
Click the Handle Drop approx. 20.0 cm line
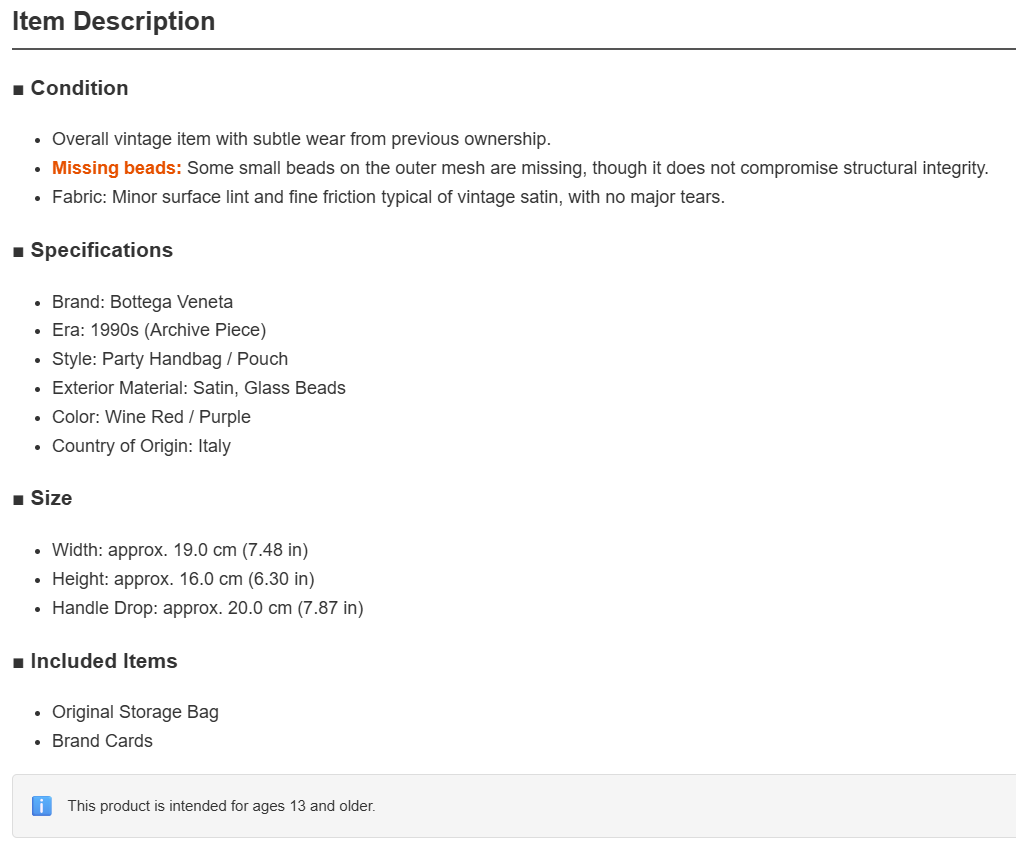click(x=208, y=608)
